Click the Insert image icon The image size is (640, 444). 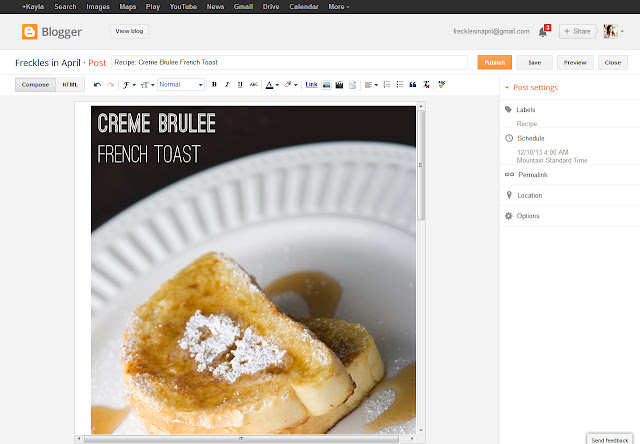pos(326,85)
